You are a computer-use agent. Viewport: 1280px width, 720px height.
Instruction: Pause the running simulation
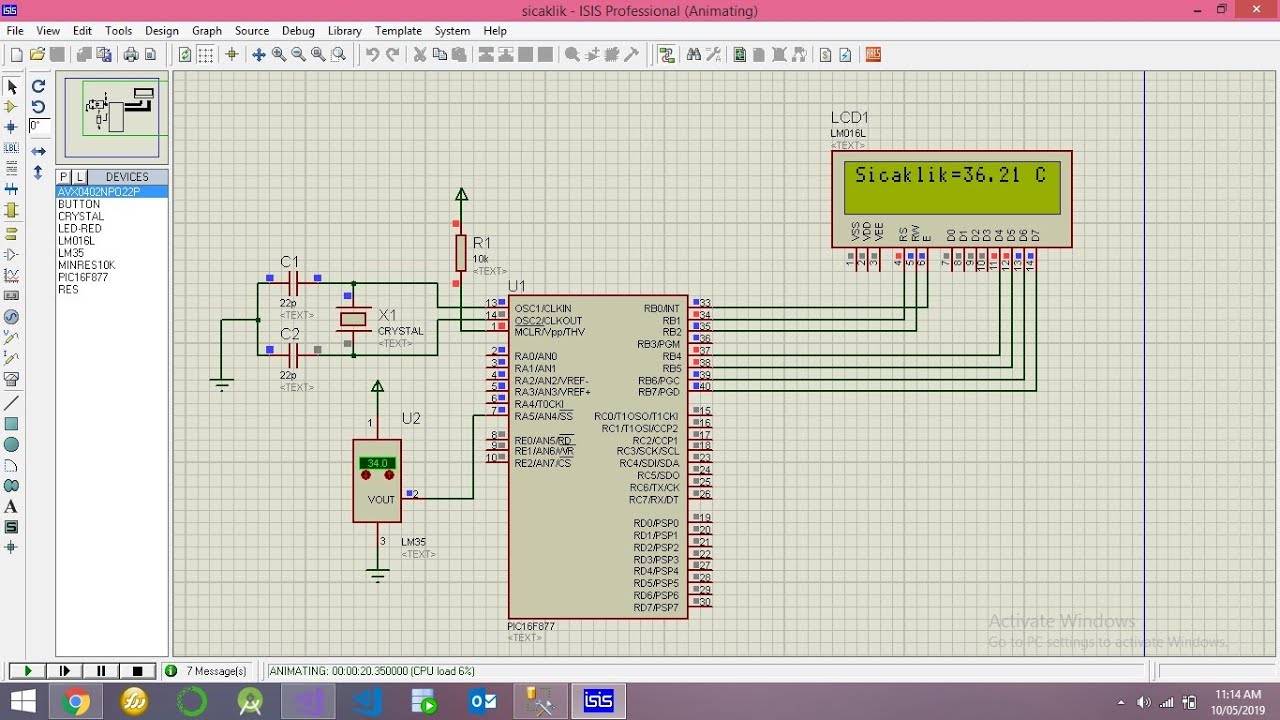(101, 671)
